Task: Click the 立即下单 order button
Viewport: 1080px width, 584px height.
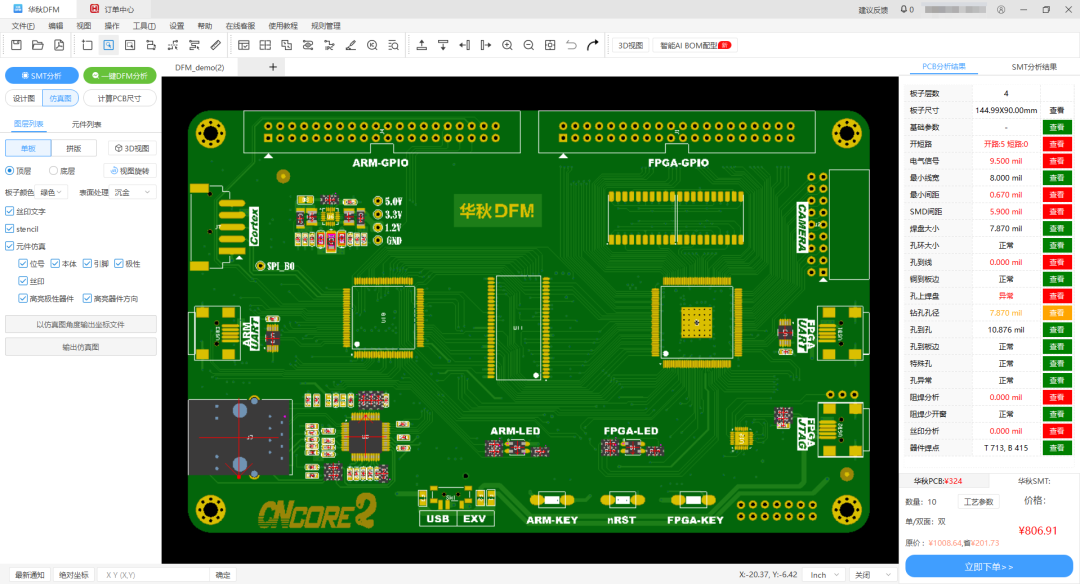Action: pos(988,567)
